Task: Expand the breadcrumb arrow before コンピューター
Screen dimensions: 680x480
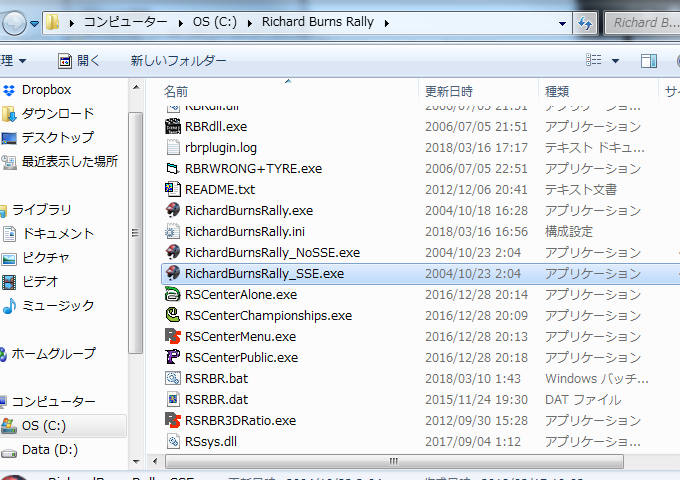Action: click(x=72, y=23)
